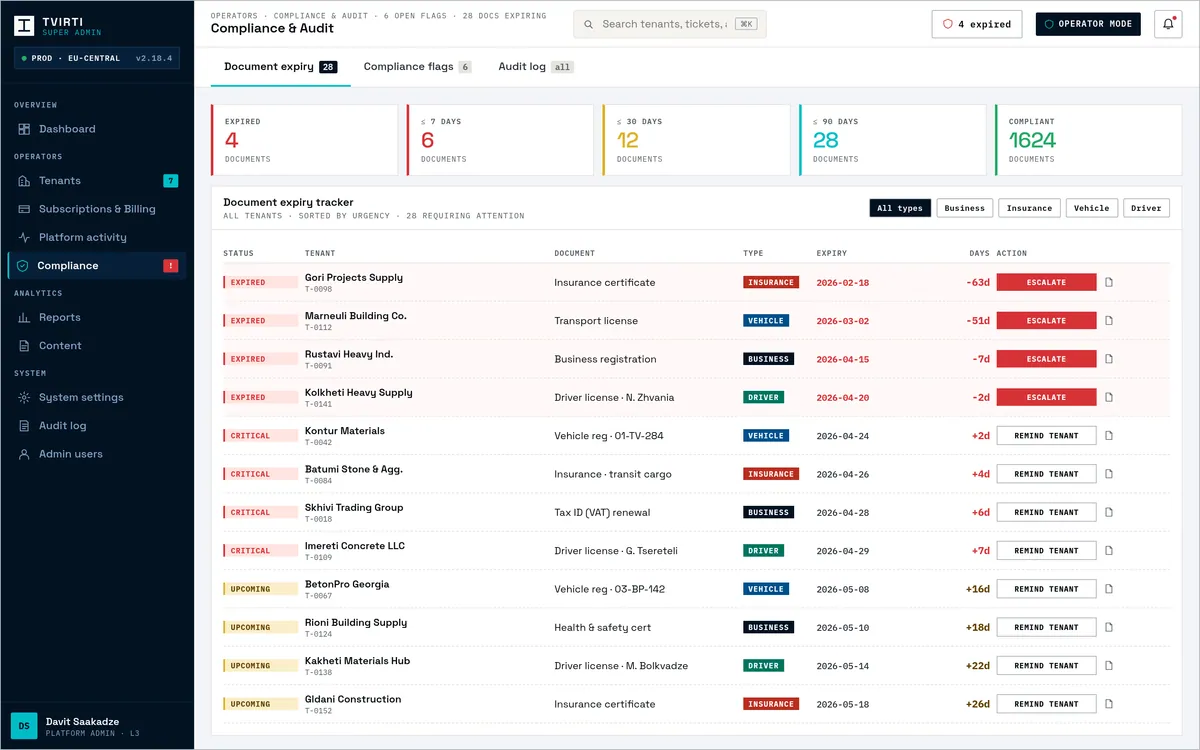Filter documents by Business type

click(x=964, y=208)
